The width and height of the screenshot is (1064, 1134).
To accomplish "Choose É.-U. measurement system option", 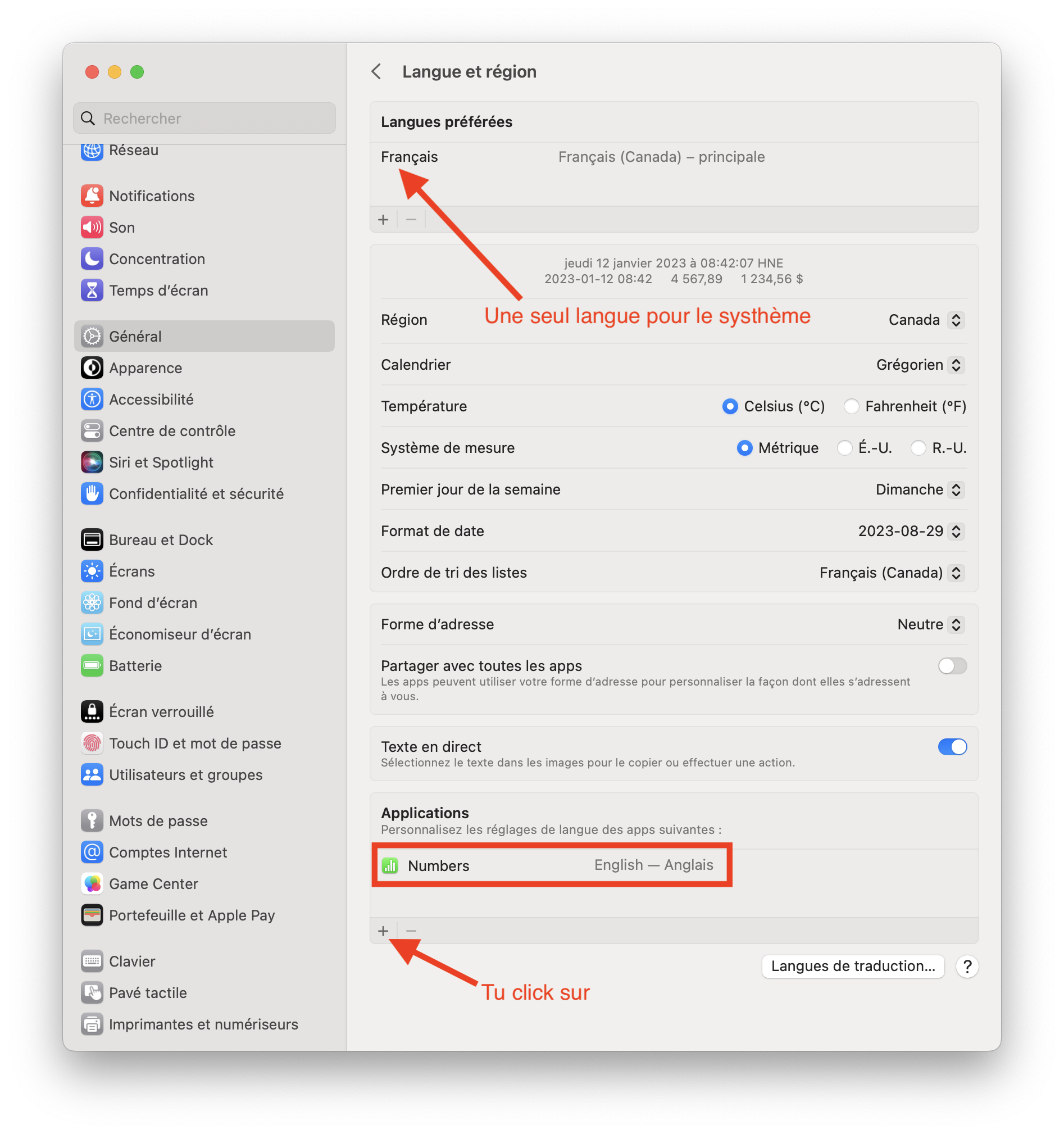I will (844, 448).
